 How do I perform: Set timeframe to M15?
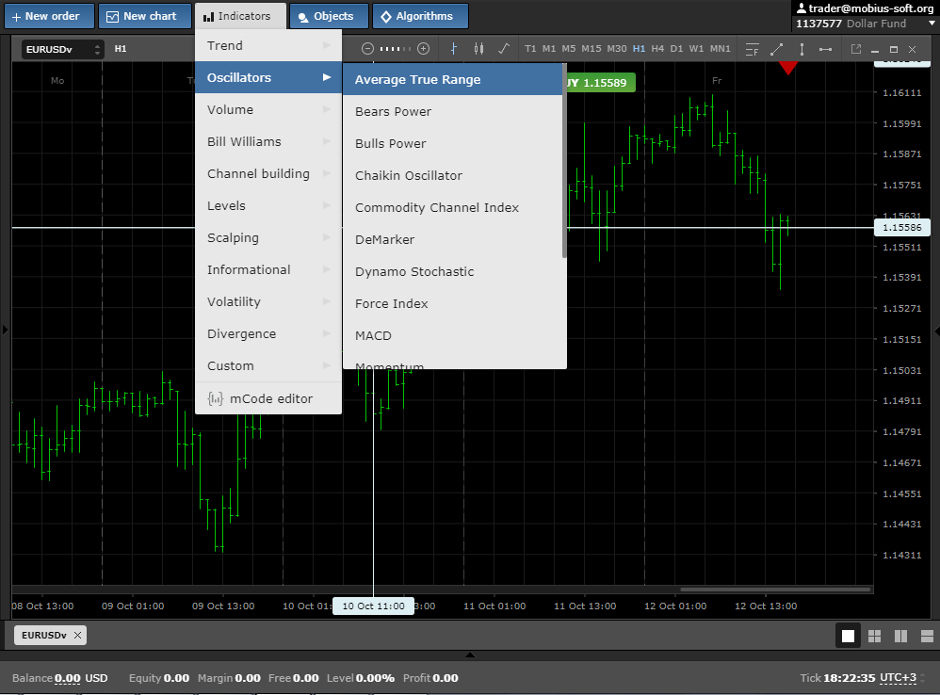[591, 49]
